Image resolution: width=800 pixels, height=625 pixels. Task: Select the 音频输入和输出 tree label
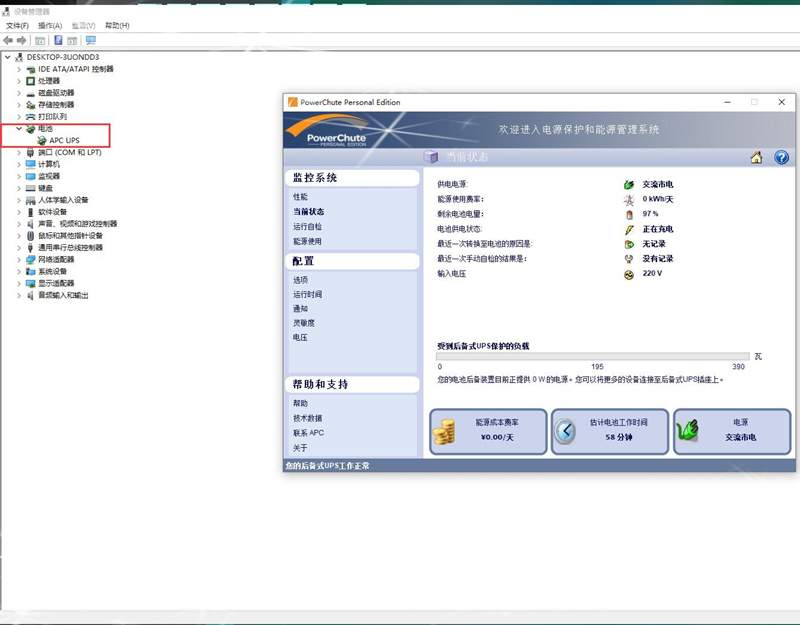tap(63, 295)
